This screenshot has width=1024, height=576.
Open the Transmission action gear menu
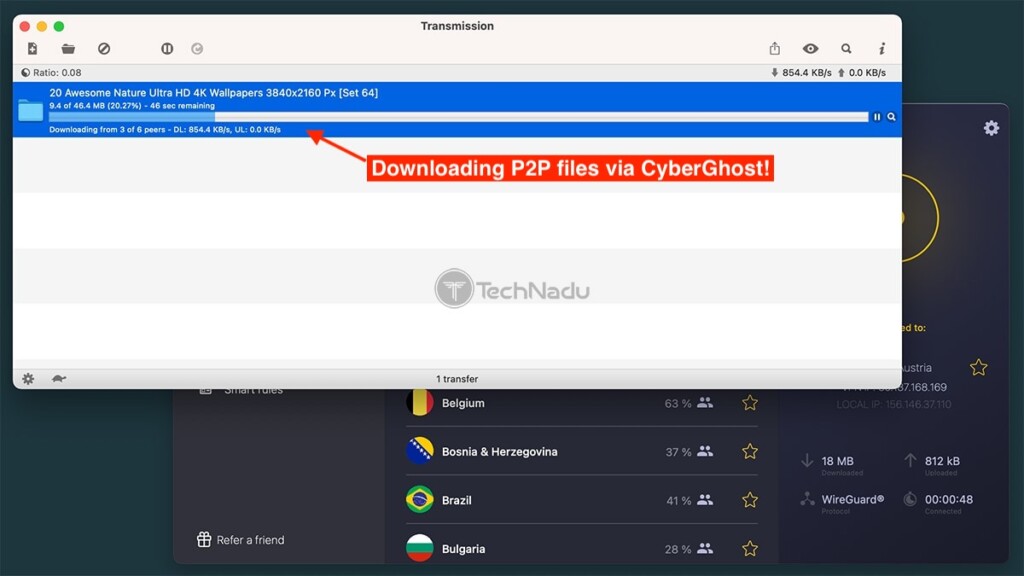[x=28, y=379]
